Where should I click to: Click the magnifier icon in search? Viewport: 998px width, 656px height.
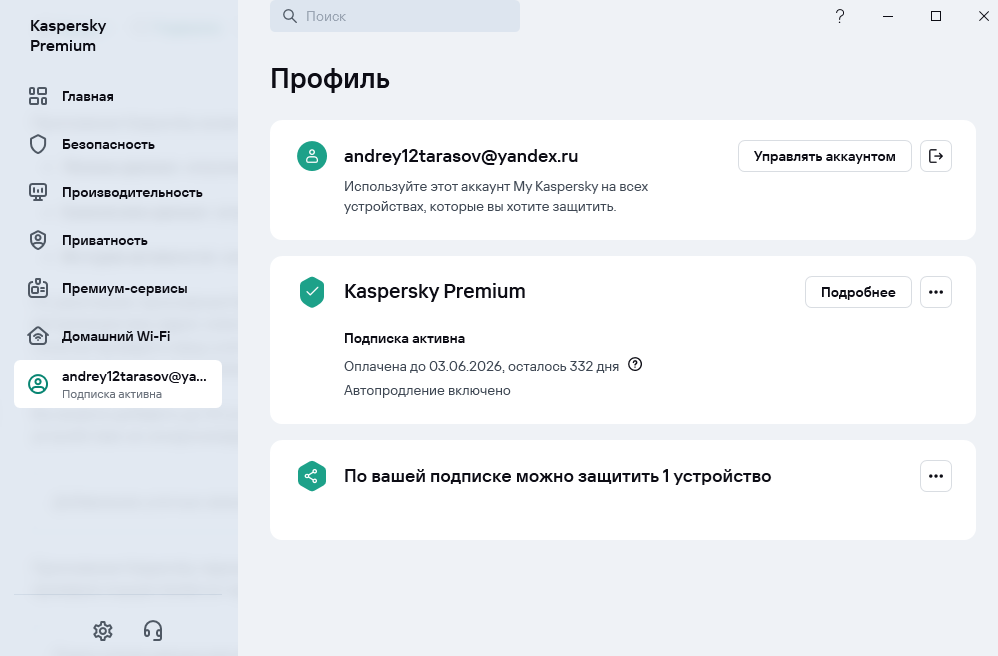pos(290,16)
